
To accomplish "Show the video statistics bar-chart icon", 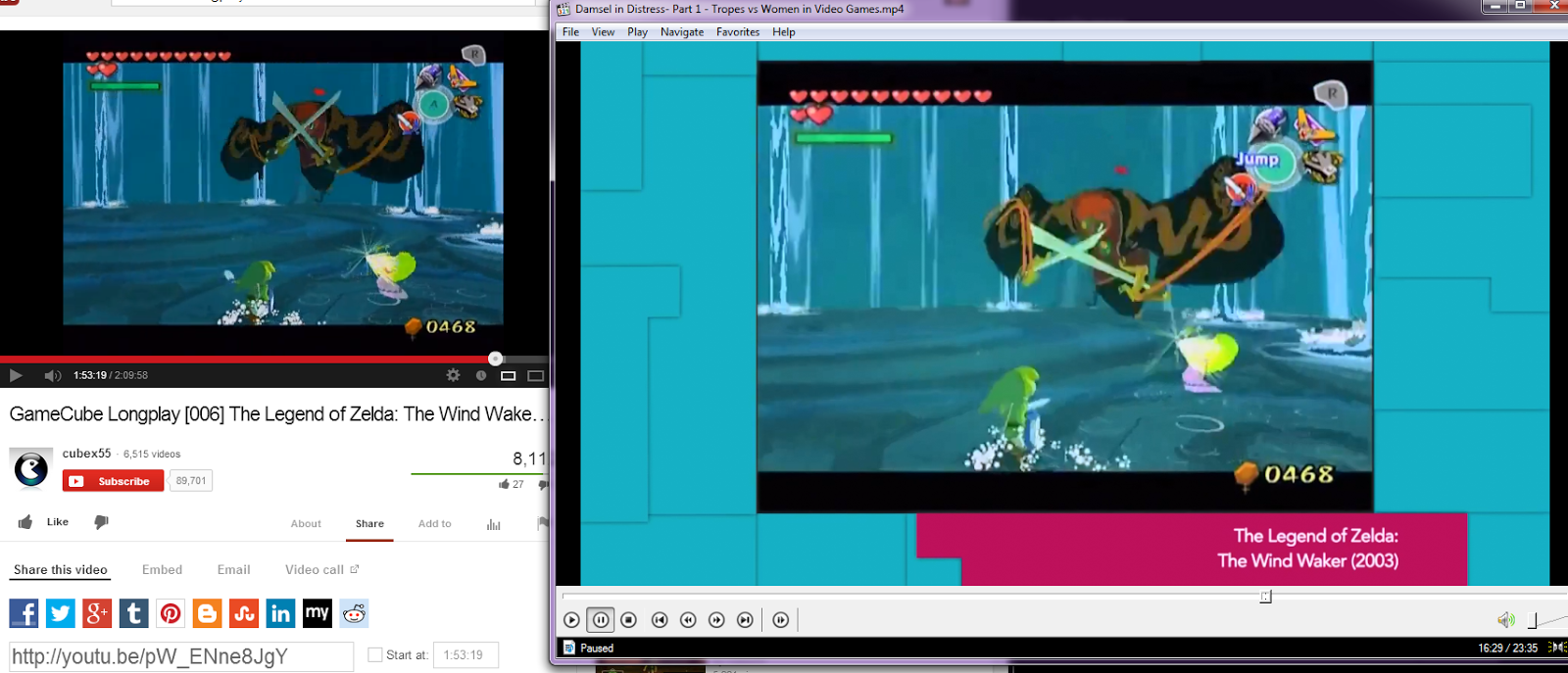I will pos(493,524).
